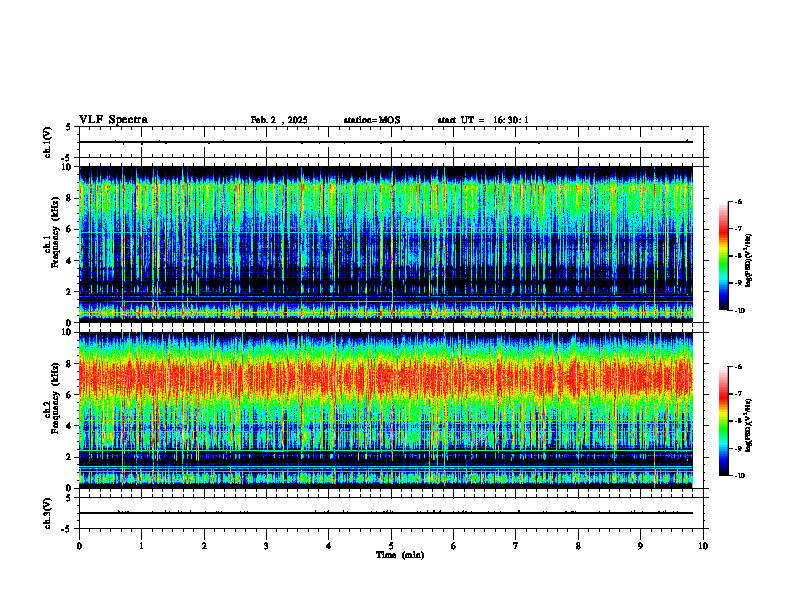Click the 'VLF Spectra' plot title
This screenshot has height=612, width=792.
[x=114, y=120]
